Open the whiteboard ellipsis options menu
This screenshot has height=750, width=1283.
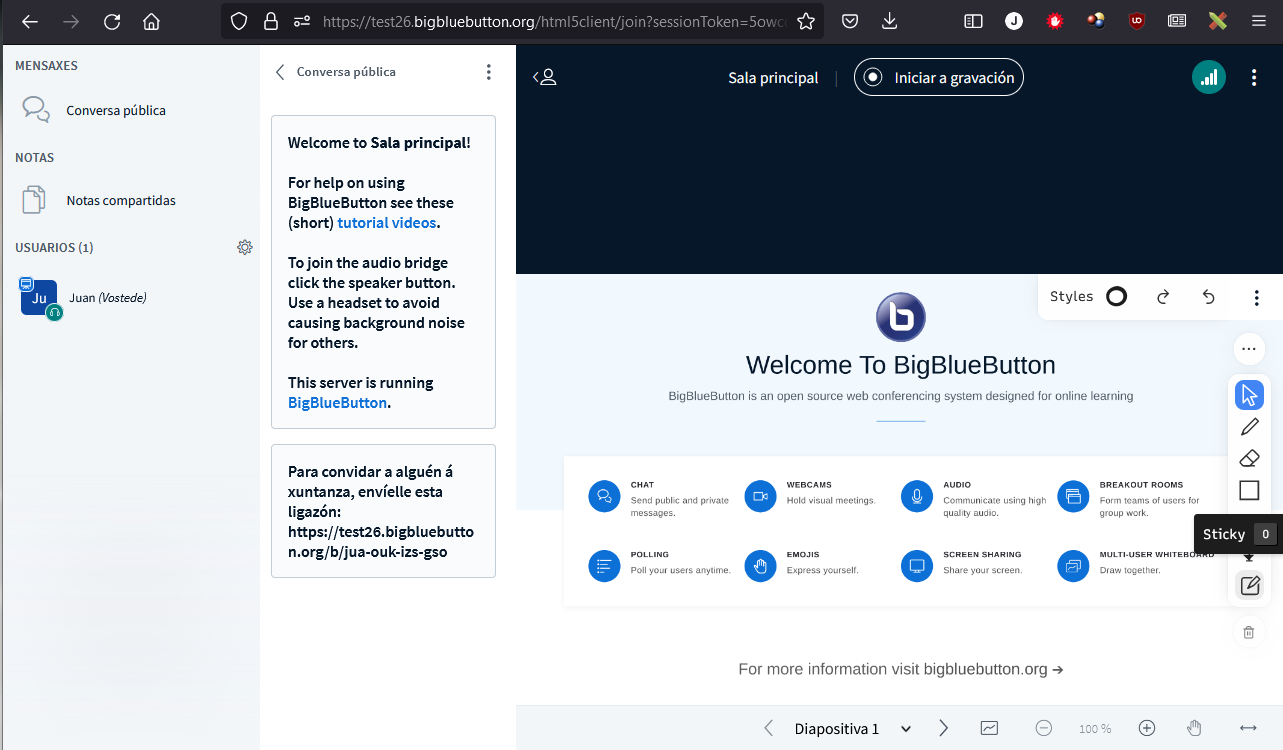(1248, 349)
